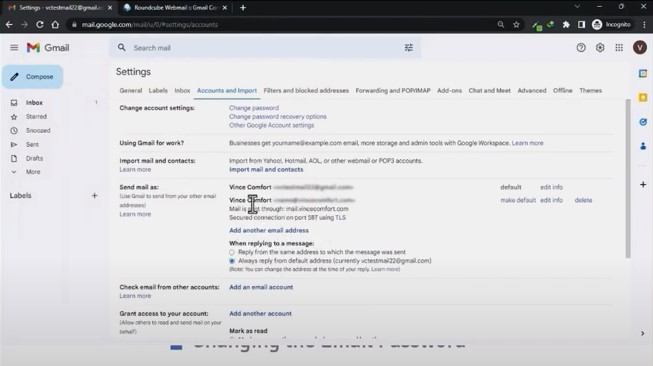Image resolution: width=653 pixels, height=366 pixels.
Task: Create new label plus icon
Action: [x=95, y=195]
